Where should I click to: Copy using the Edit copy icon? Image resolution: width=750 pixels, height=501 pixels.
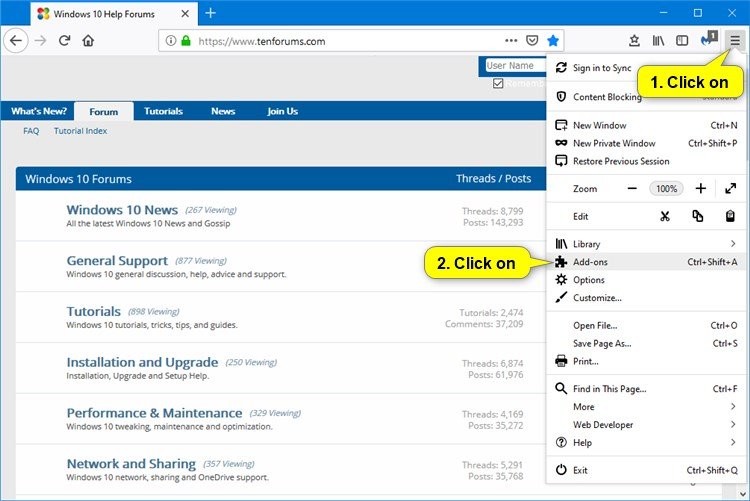[698, 216]
